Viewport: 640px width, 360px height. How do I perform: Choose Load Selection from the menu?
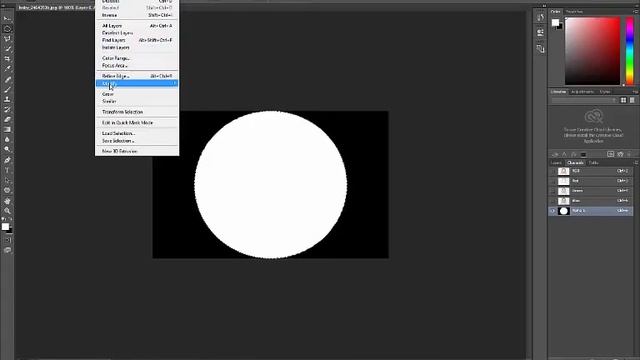point(137,133)
